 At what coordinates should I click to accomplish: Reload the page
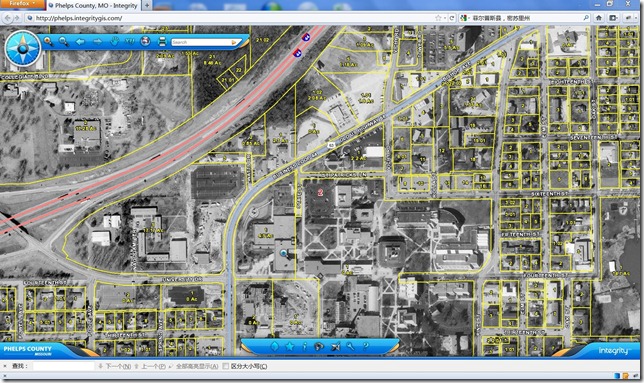click(x=452, y=18)
